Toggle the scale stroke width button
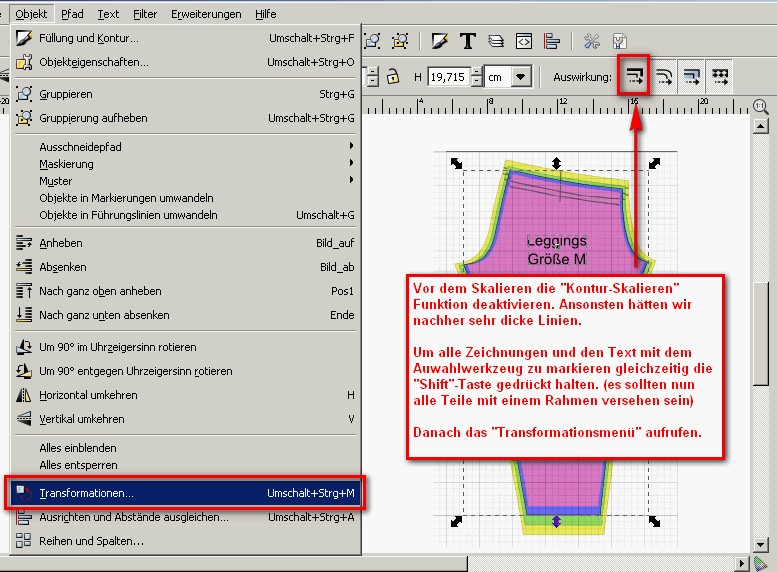 pyautogui.click(x=634, y=76)
